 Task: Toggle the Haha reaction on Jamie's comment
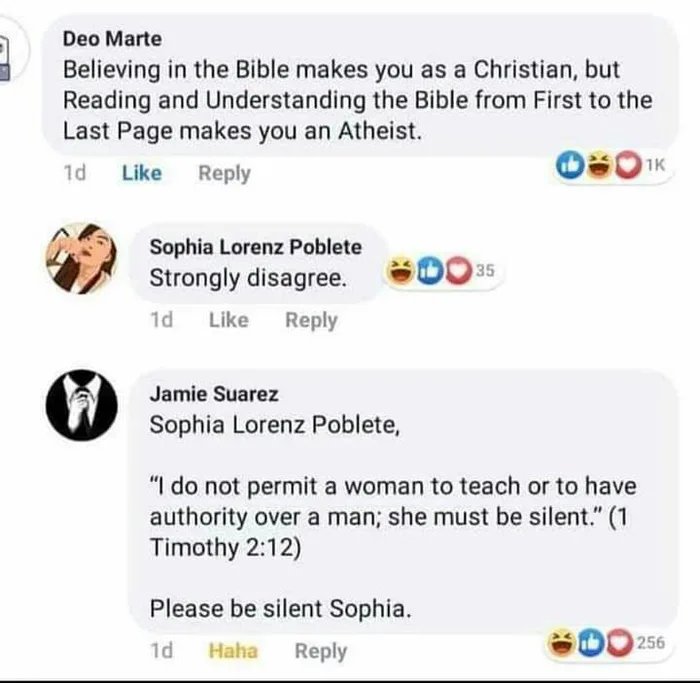[233, 651]
